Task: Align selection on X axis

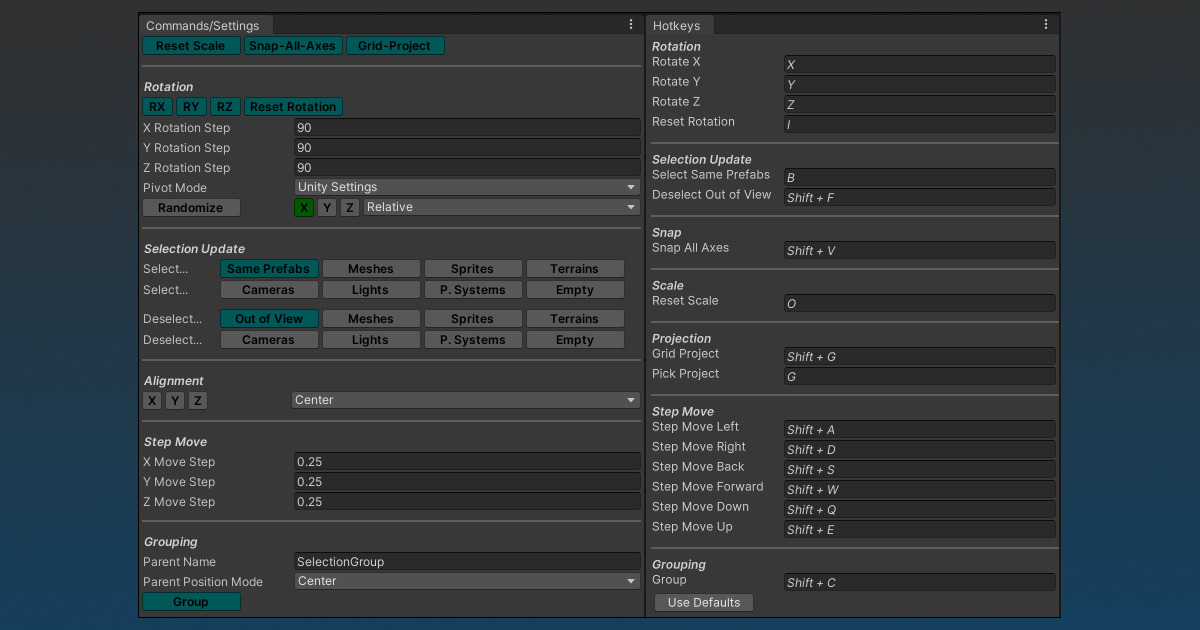Action: tap(152, 401)
